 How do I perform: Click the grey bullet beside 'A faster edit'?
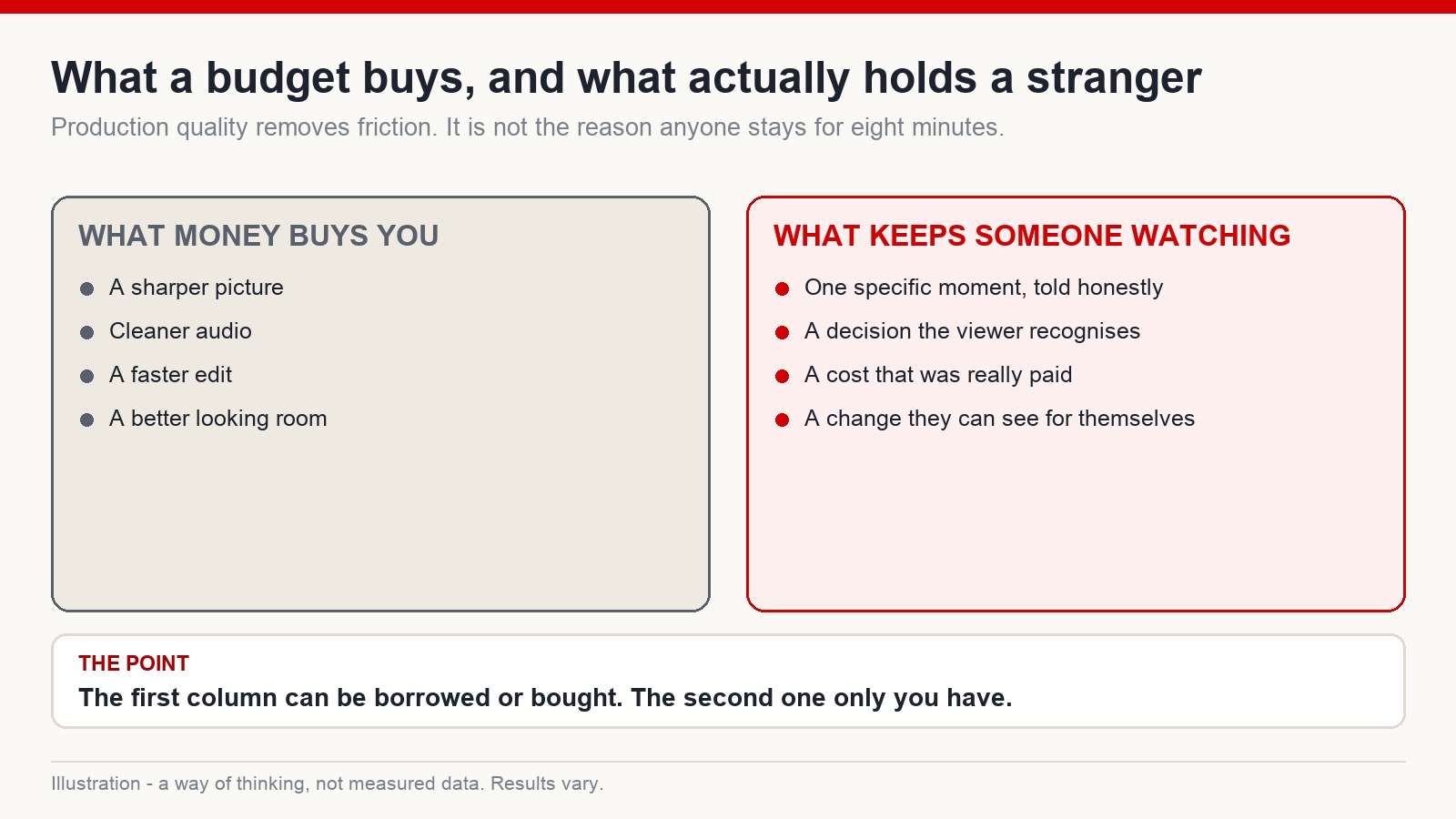tap(87, 376)
